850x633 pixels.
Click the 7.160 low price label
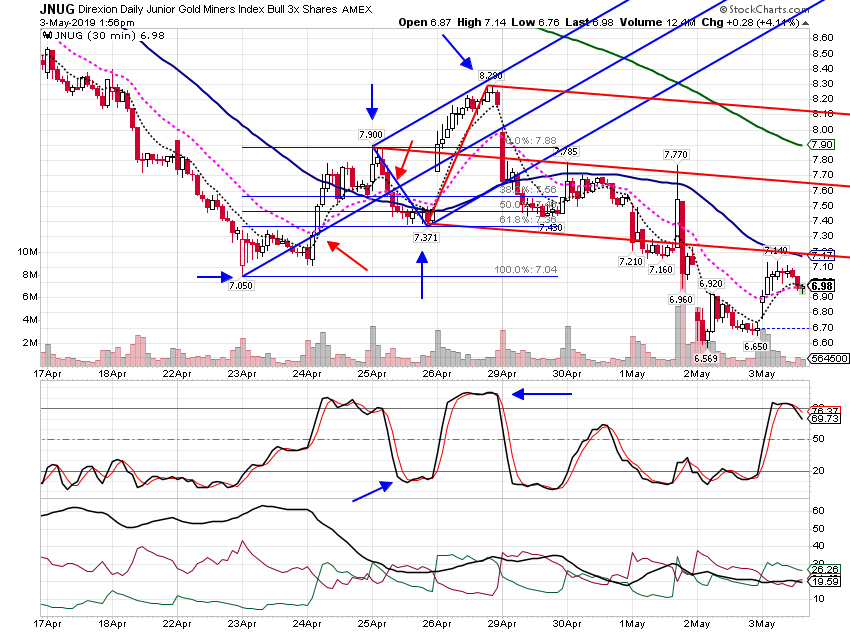click(661, 269)
